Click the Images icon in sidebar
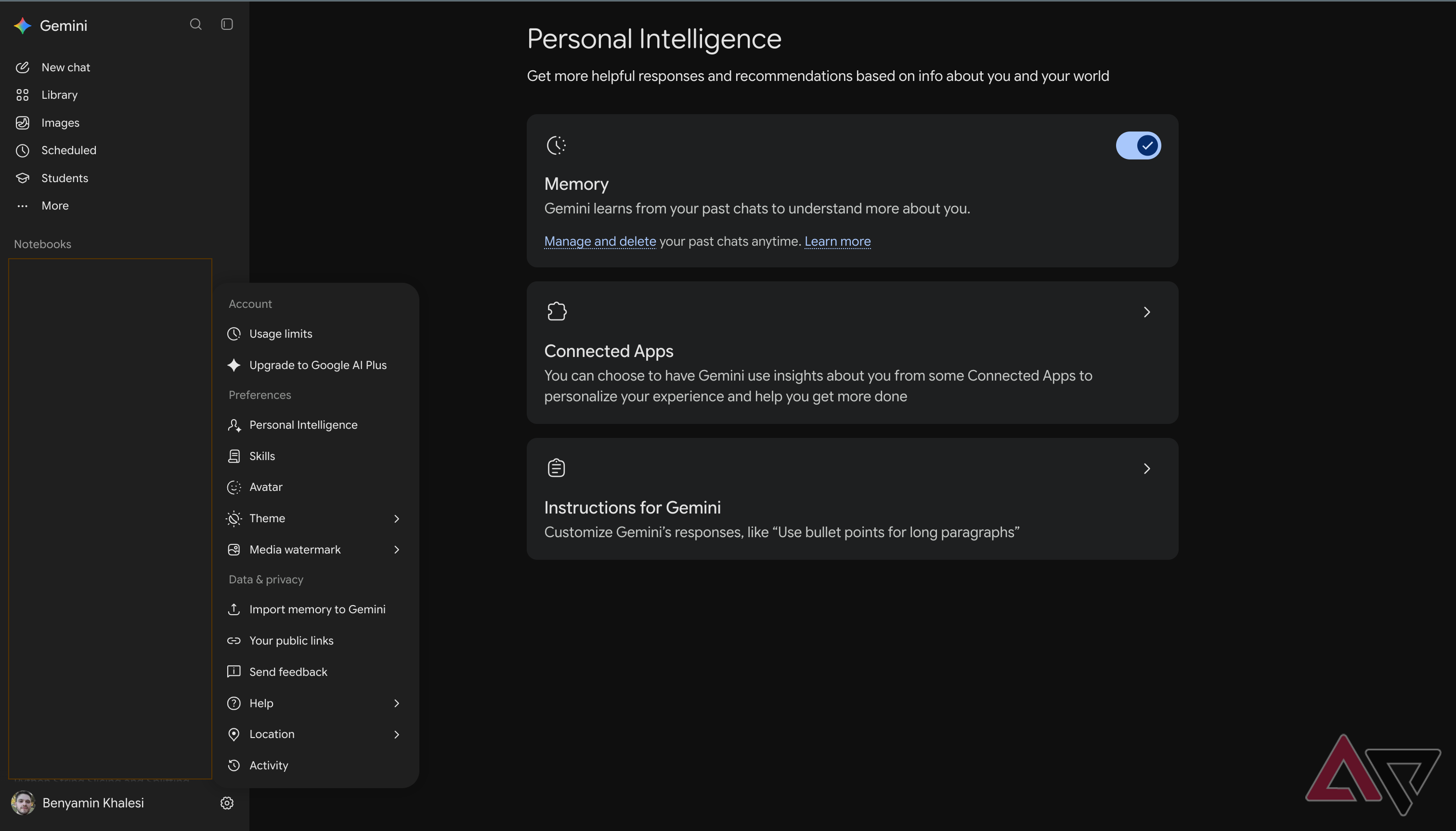 click(x=22, y=123)
